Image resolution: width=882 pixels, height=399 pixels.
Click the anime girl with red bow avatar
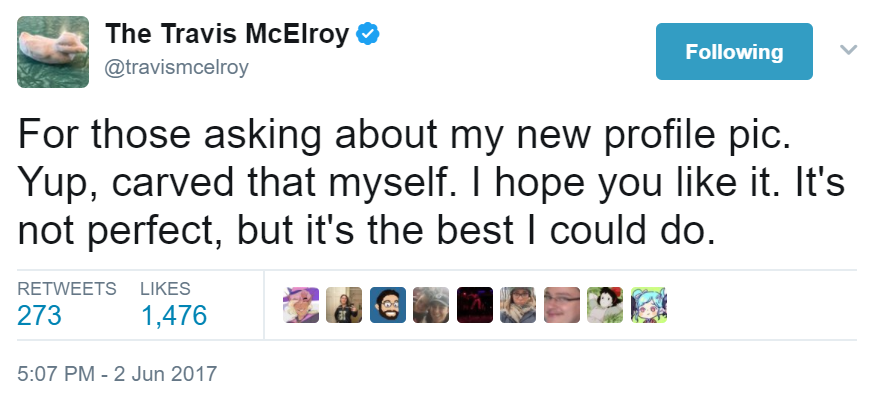point(605,305)
